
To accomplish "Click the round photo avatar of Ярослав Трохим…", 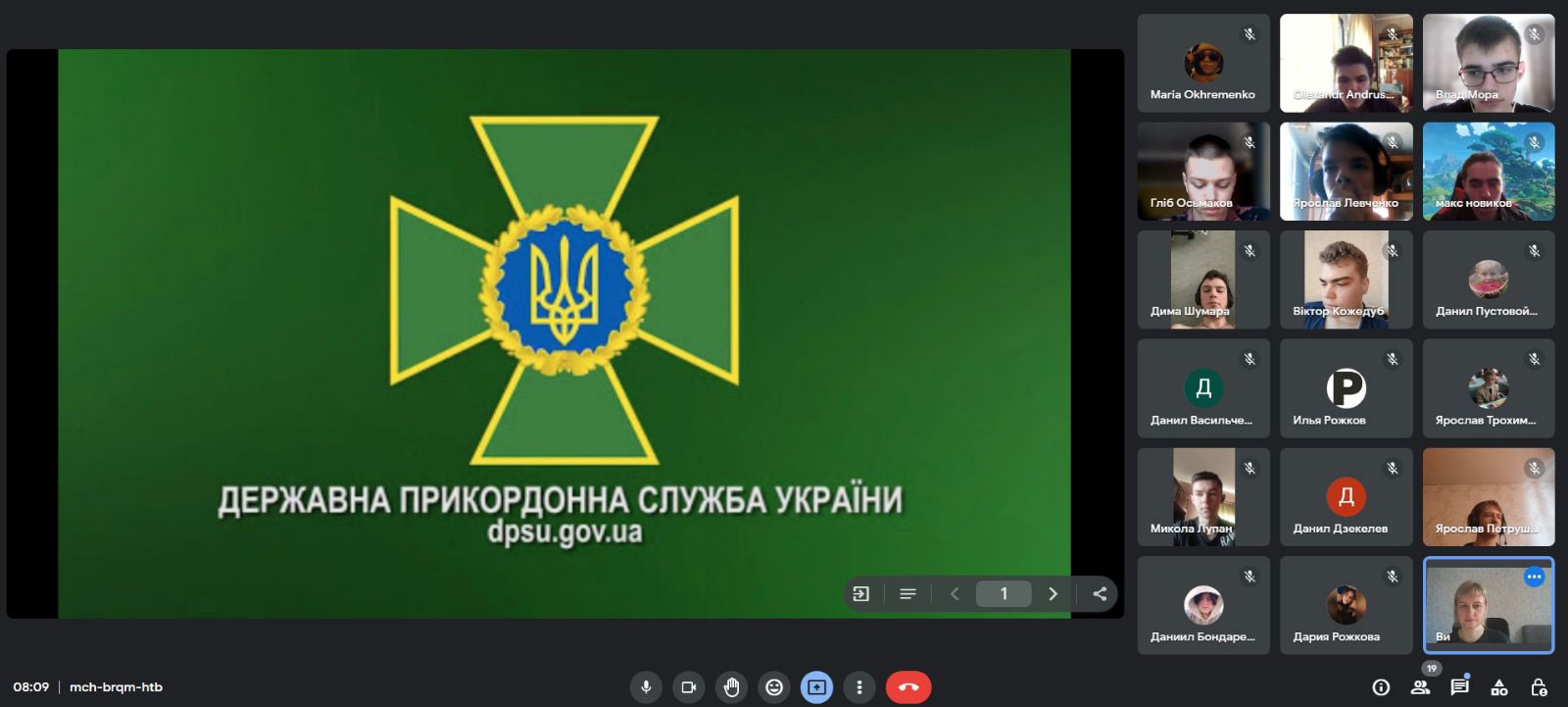I will click(x=1489, y=388).
